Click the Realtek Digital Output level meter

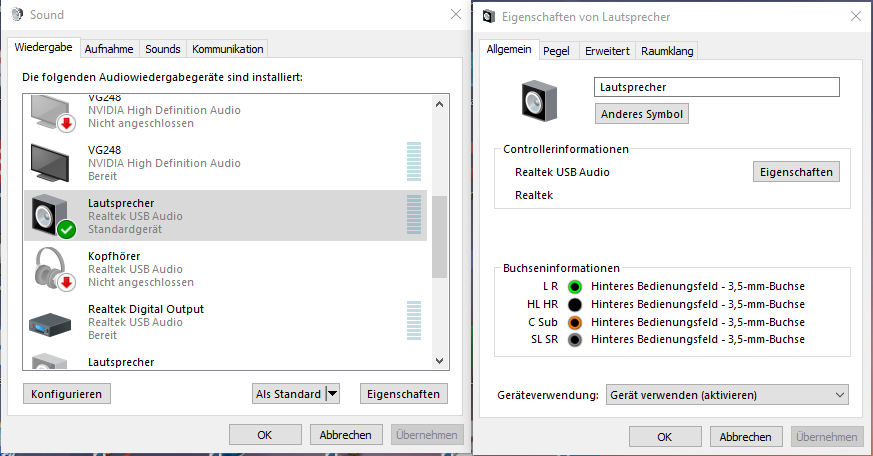click(414, 321)
